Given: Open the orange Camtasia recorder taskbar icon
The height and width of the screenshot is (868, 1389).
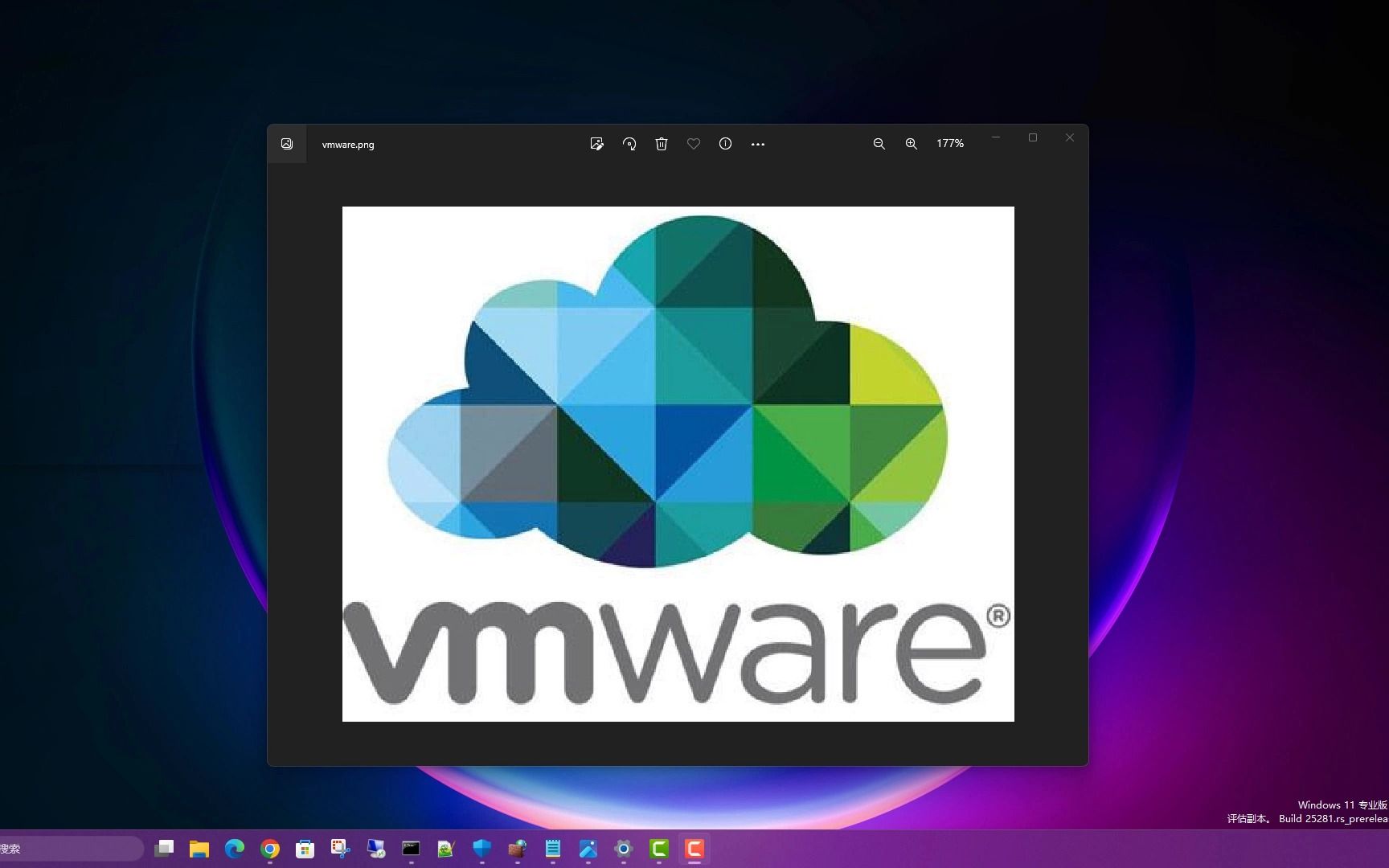Looking at the screenshot, I should click(x=694, y=849).
